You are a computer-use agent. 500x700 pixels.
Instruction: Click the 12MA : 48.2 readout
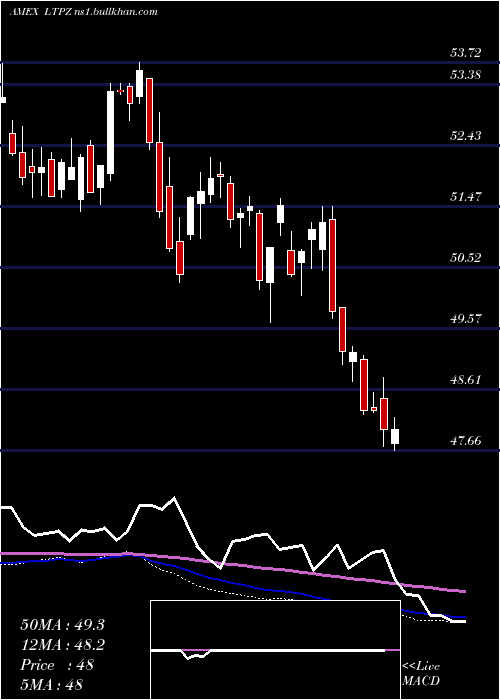62,645
